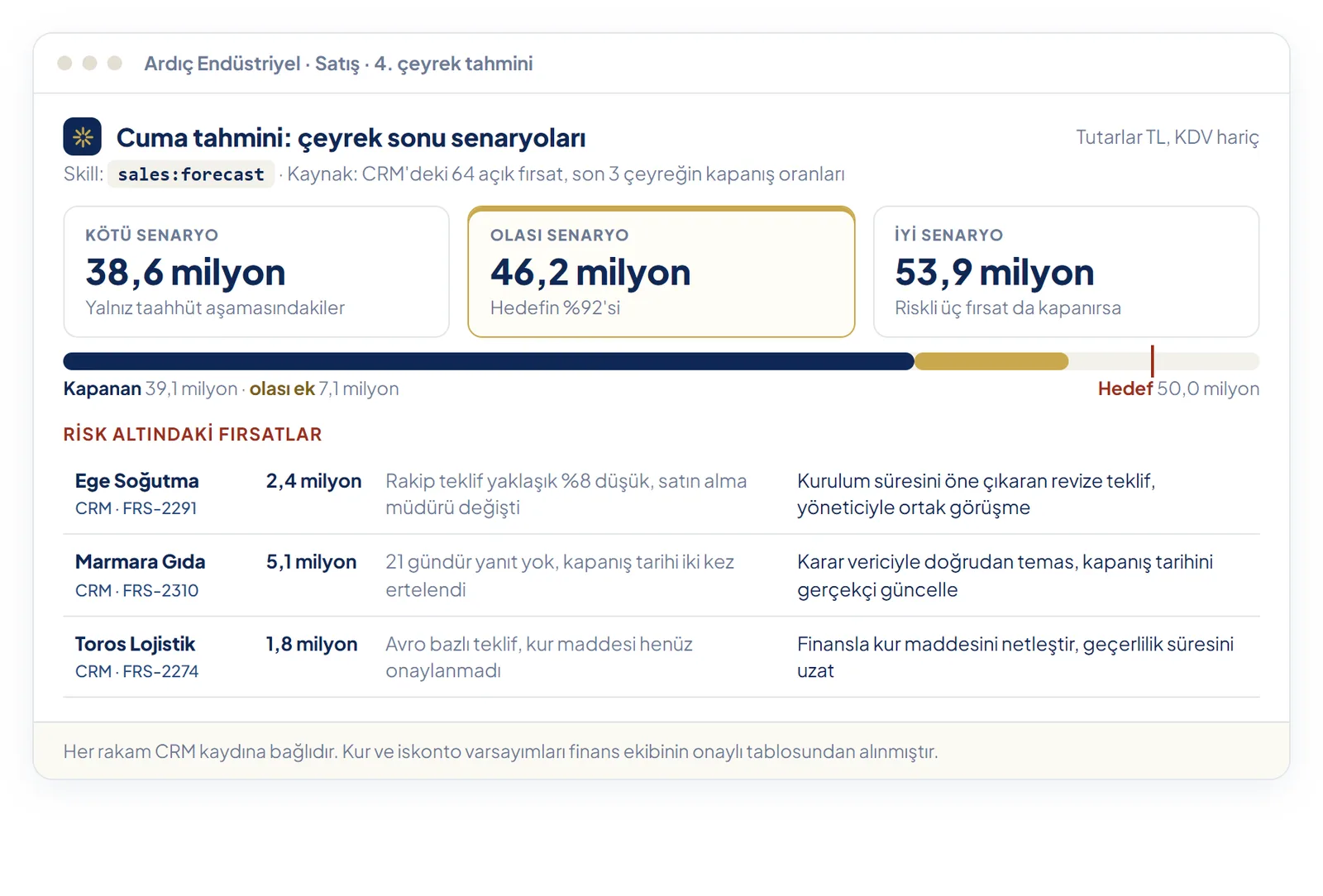The width and height of the screenshot is (1323, 896).
Task: Click the '2,4 milyon' amount for Ege Soğutma
Action: (x=314, y=481)
